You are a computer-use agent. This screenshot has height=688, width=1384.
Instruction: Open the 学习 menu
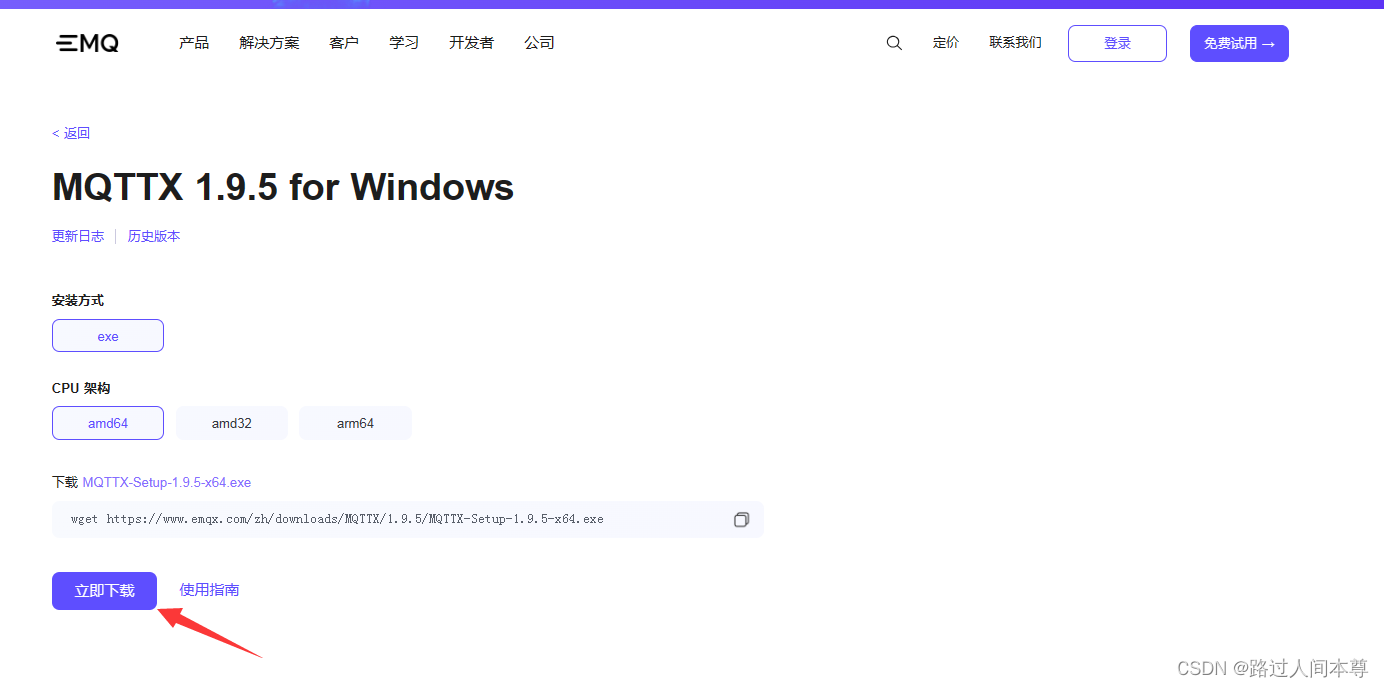pos(404,43)
